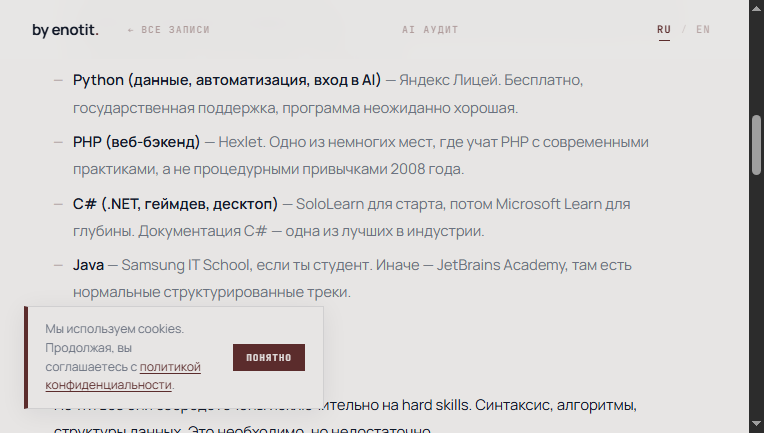The width and height of the screenshot is (764, 433).
Task: Click the vertical scrollbar thumb
Action: tap(756, 145)
